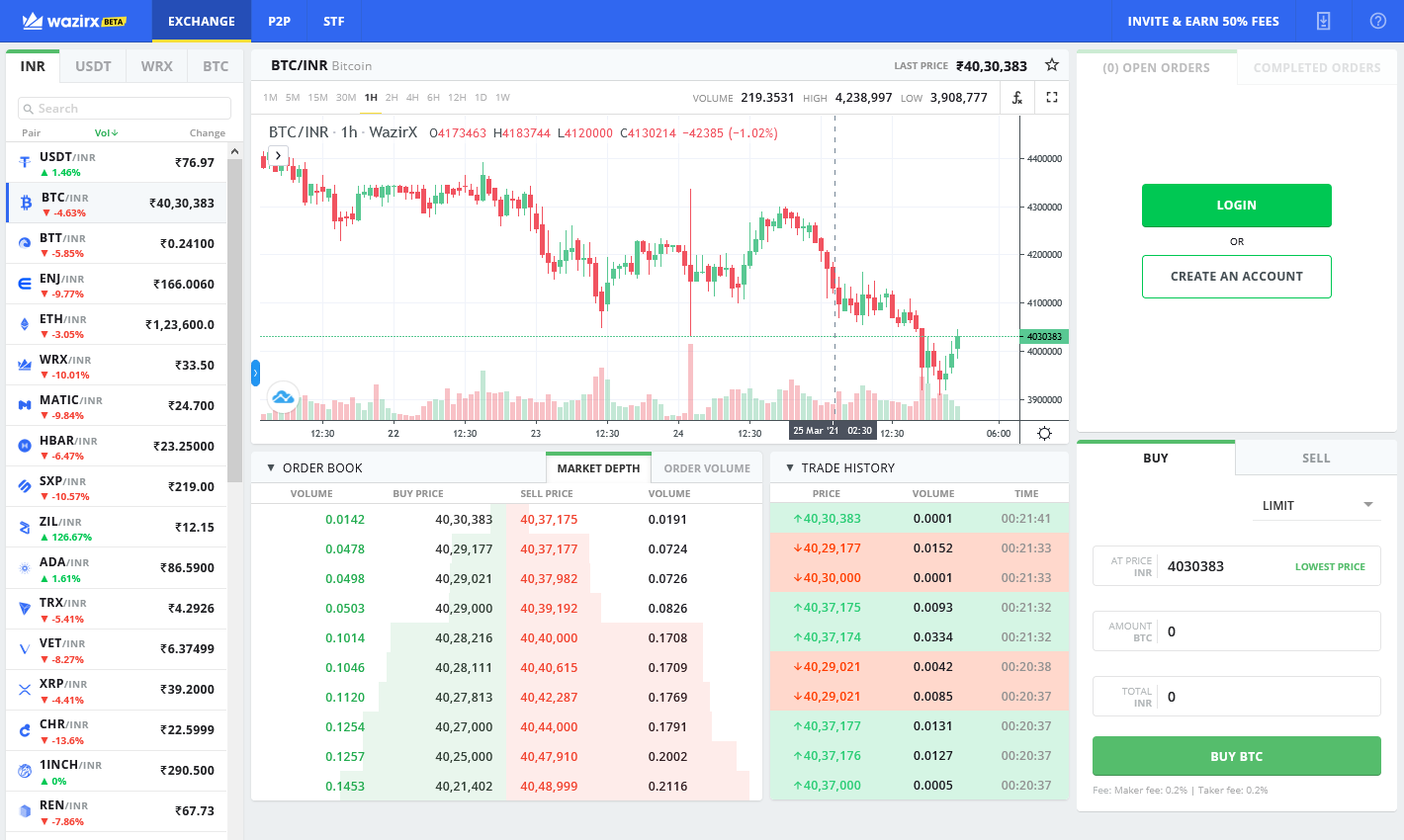Select the 1M chart interval
This screenshot has width=1404, height=840.
point(270,97)
